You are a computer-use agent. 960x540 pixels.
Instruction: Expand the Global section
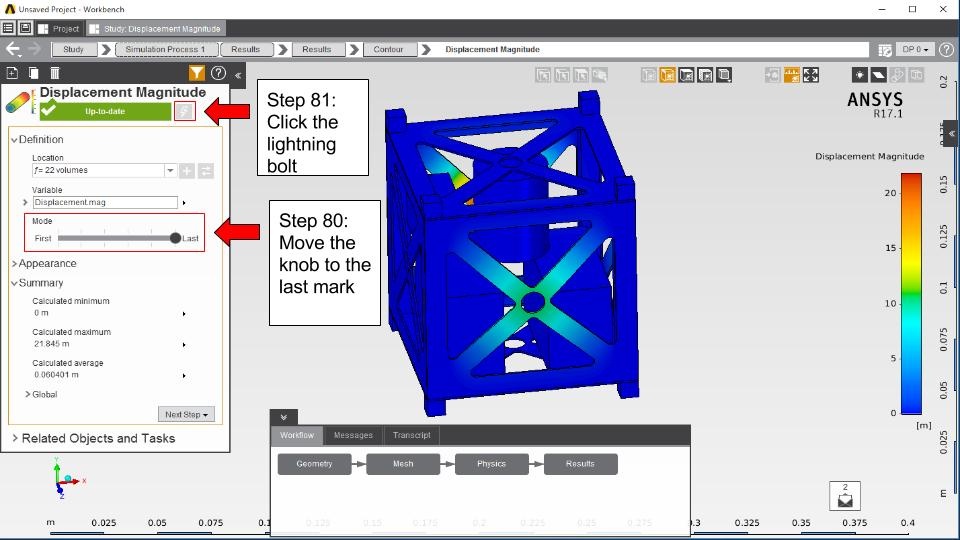coord(41,394)
